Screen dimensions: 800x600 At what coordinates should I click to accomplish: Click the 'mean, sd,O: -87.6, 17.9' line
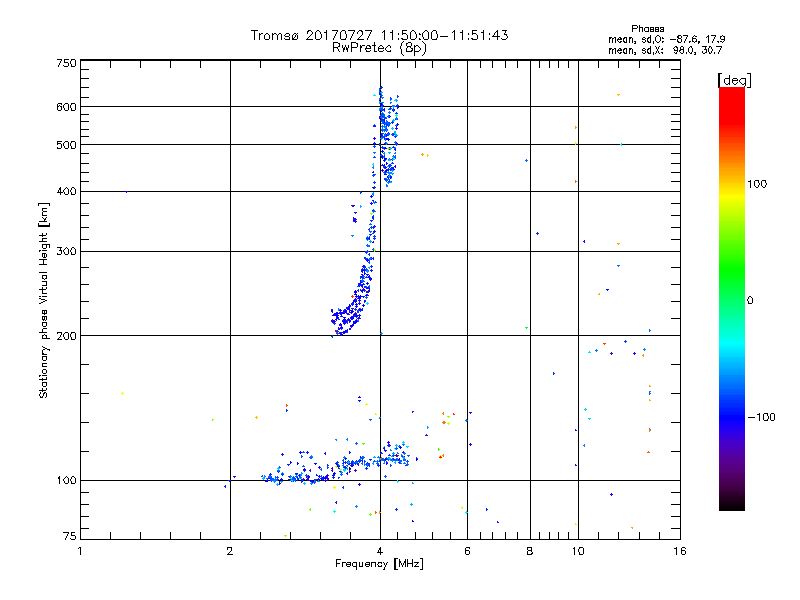coord(666,39)
